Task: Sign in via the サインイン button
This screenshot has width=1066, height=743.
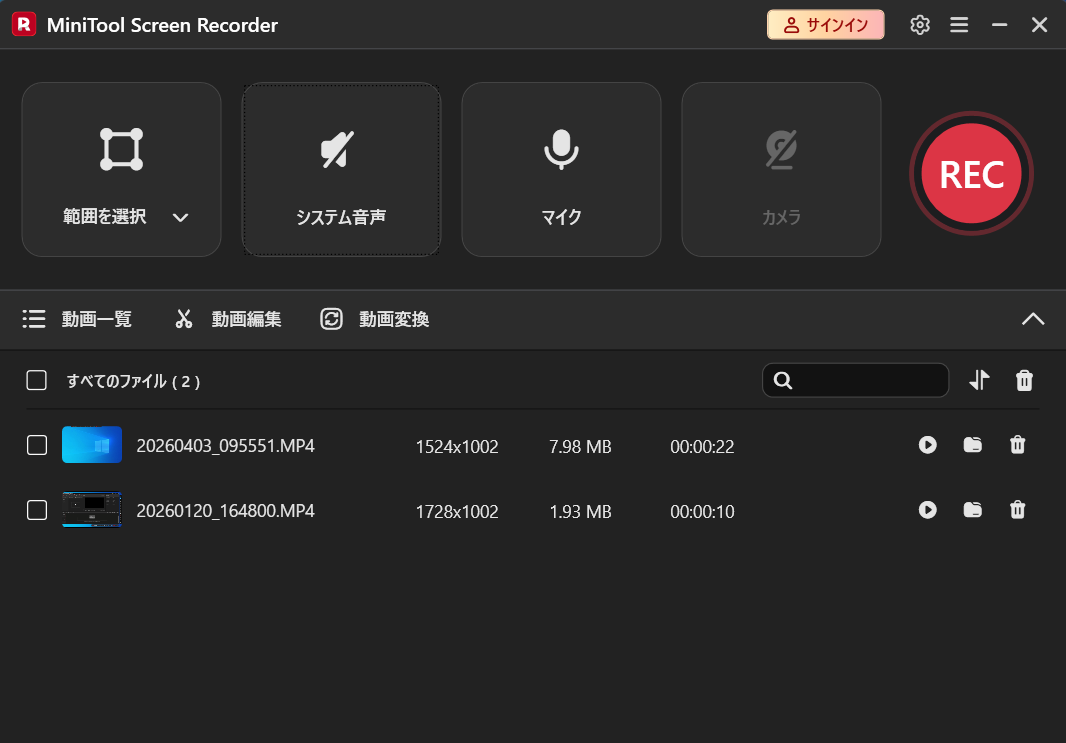Action: pos(826,24)
